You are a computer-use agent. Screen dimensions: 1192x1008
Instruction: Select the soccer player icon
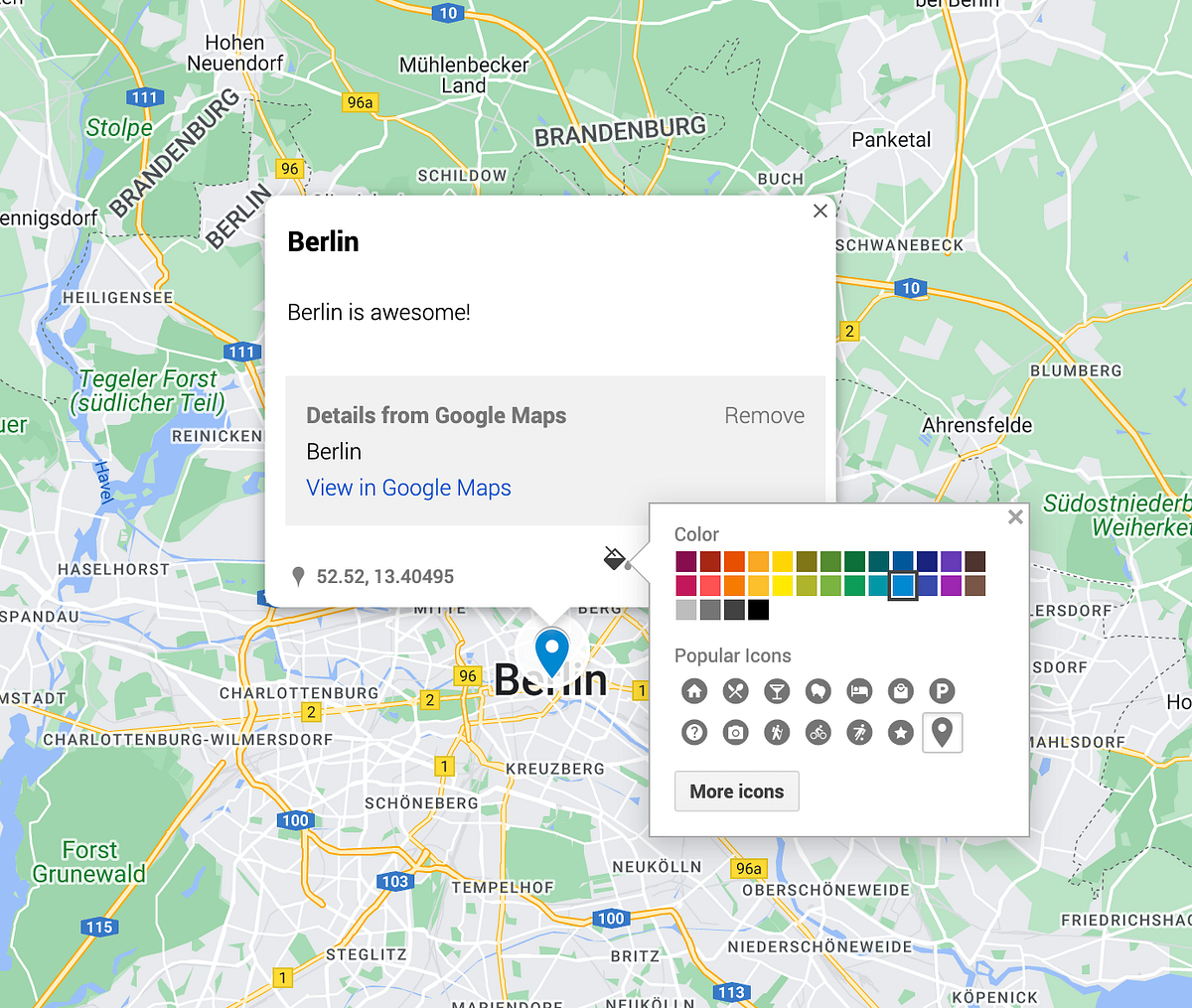point(859,733)
